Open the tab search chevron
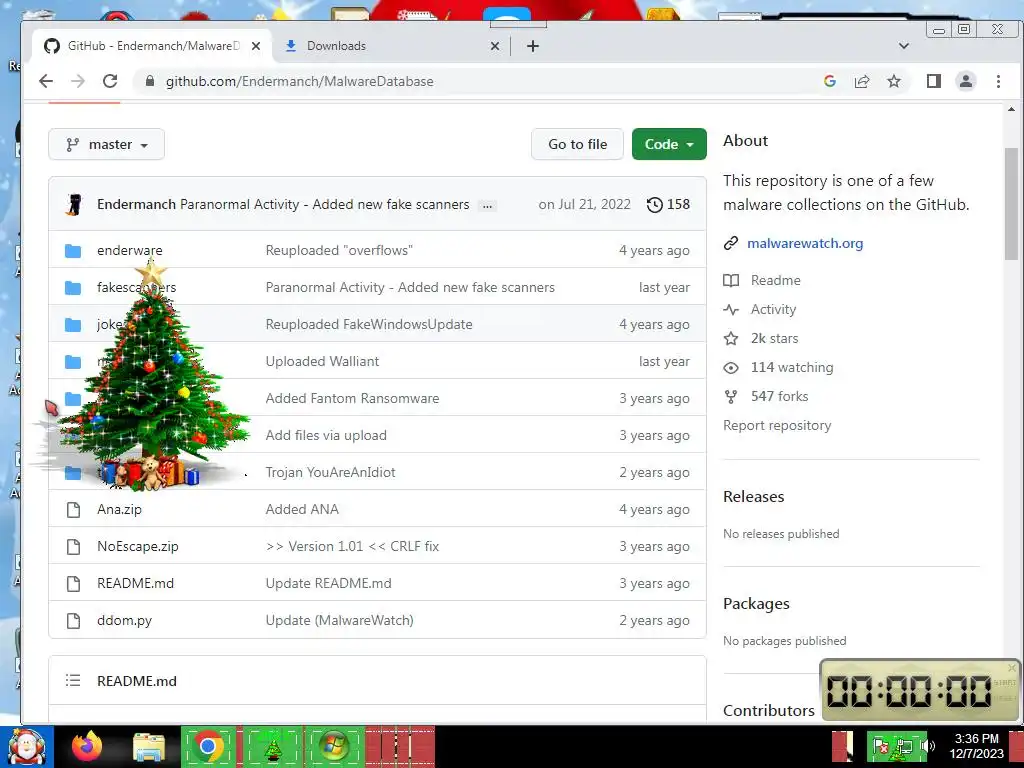Screen dimensions: 1024x768 pyautogui.click(x=904, y=46)
